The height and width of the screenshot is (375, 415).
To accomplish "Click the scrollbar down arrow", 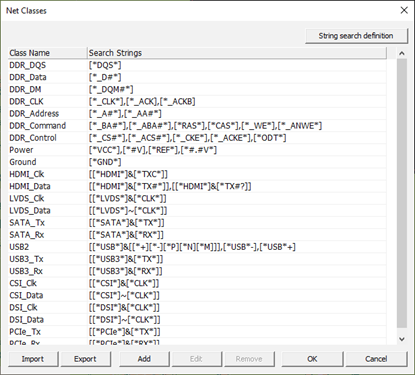I will click(402, 339).
